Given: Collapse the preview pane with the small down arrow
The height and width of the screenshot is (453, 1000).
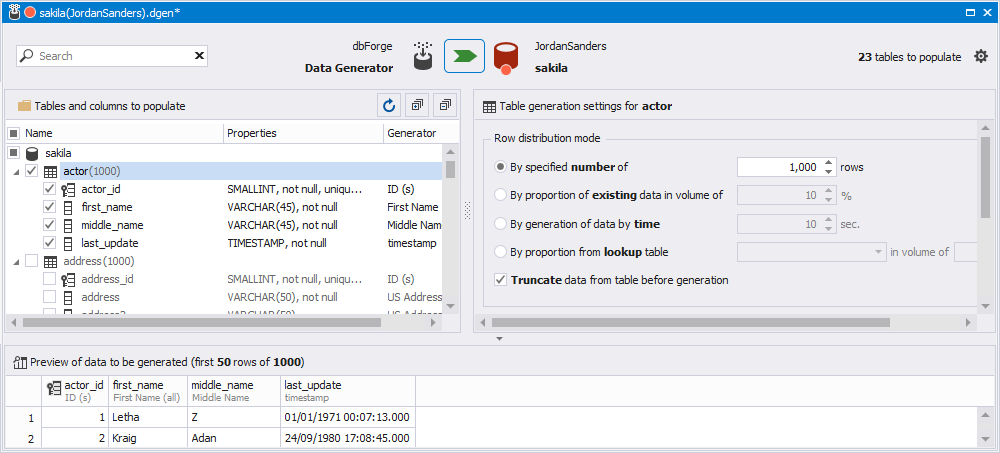Looking at the screenshot, I should pos(500,339).
